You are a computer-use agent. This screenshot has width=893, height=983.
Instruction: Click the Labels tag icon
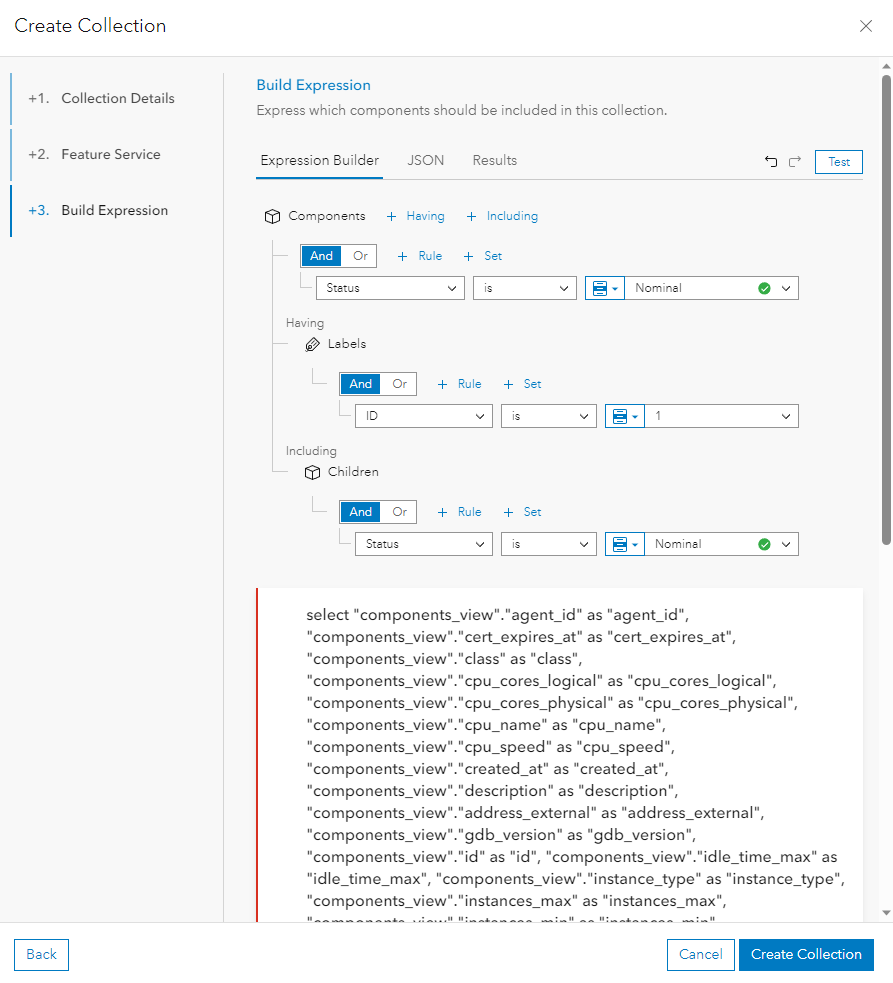click(x=313, y=344)
